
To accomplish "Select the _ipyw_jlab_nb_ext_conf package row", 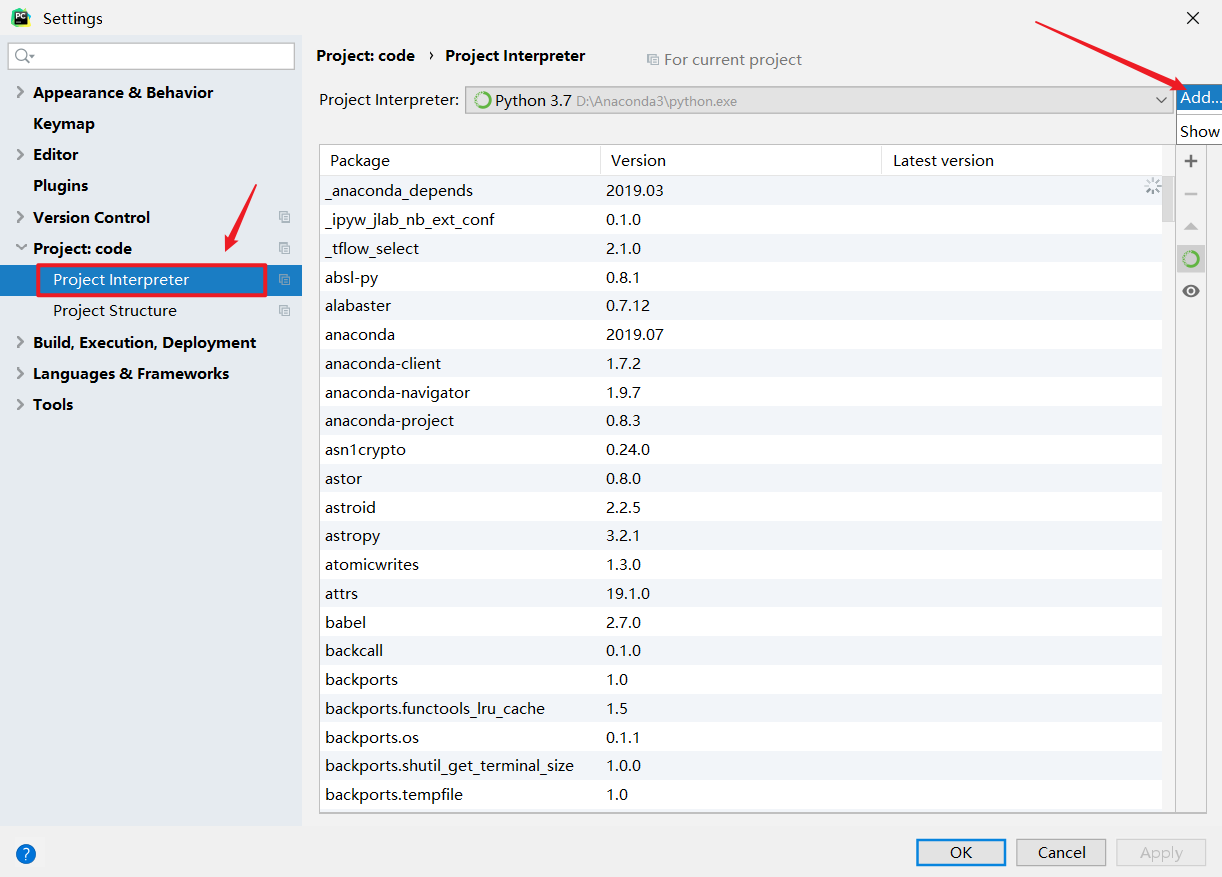I will point(741,219).
